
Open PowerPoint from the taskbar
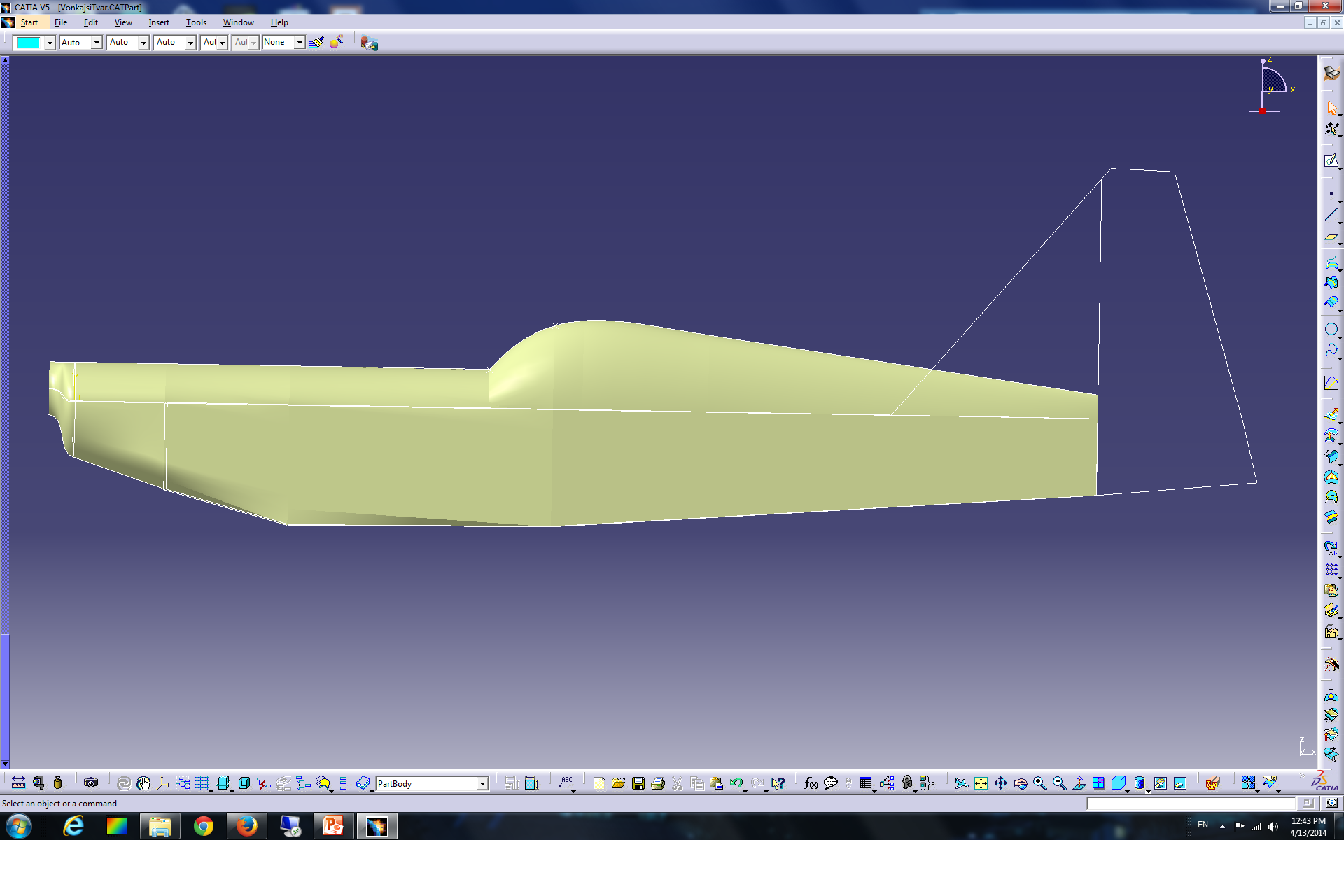(x=334, y=827)
